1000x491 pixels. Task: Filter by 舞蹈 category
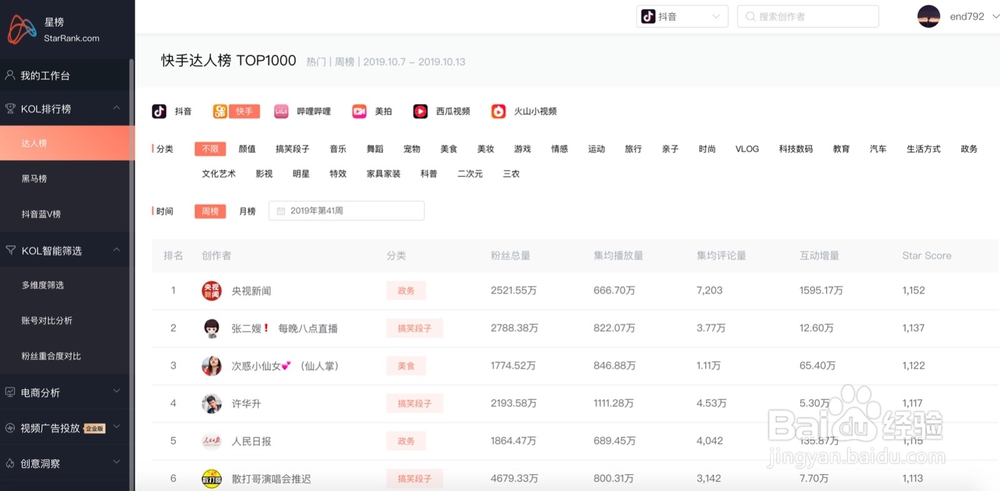pos(375,149)
